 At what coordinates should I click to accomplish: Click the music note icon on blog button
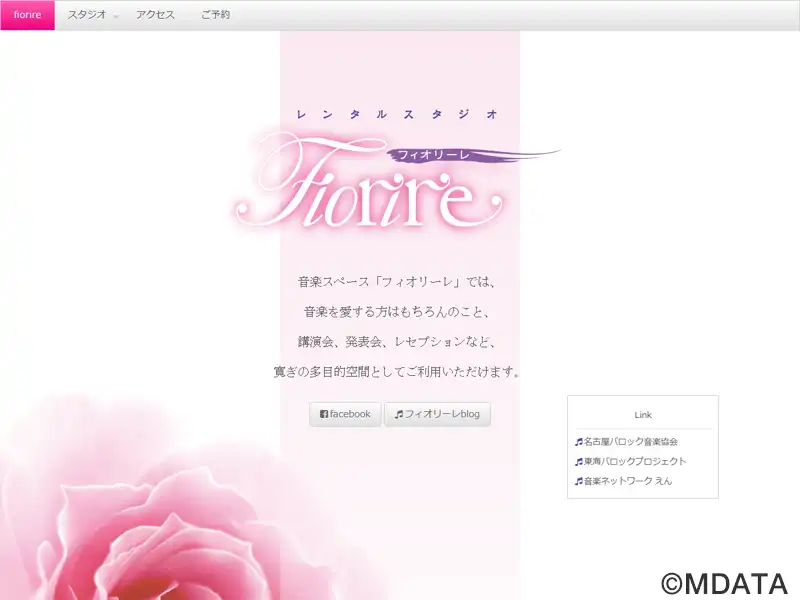398,414
